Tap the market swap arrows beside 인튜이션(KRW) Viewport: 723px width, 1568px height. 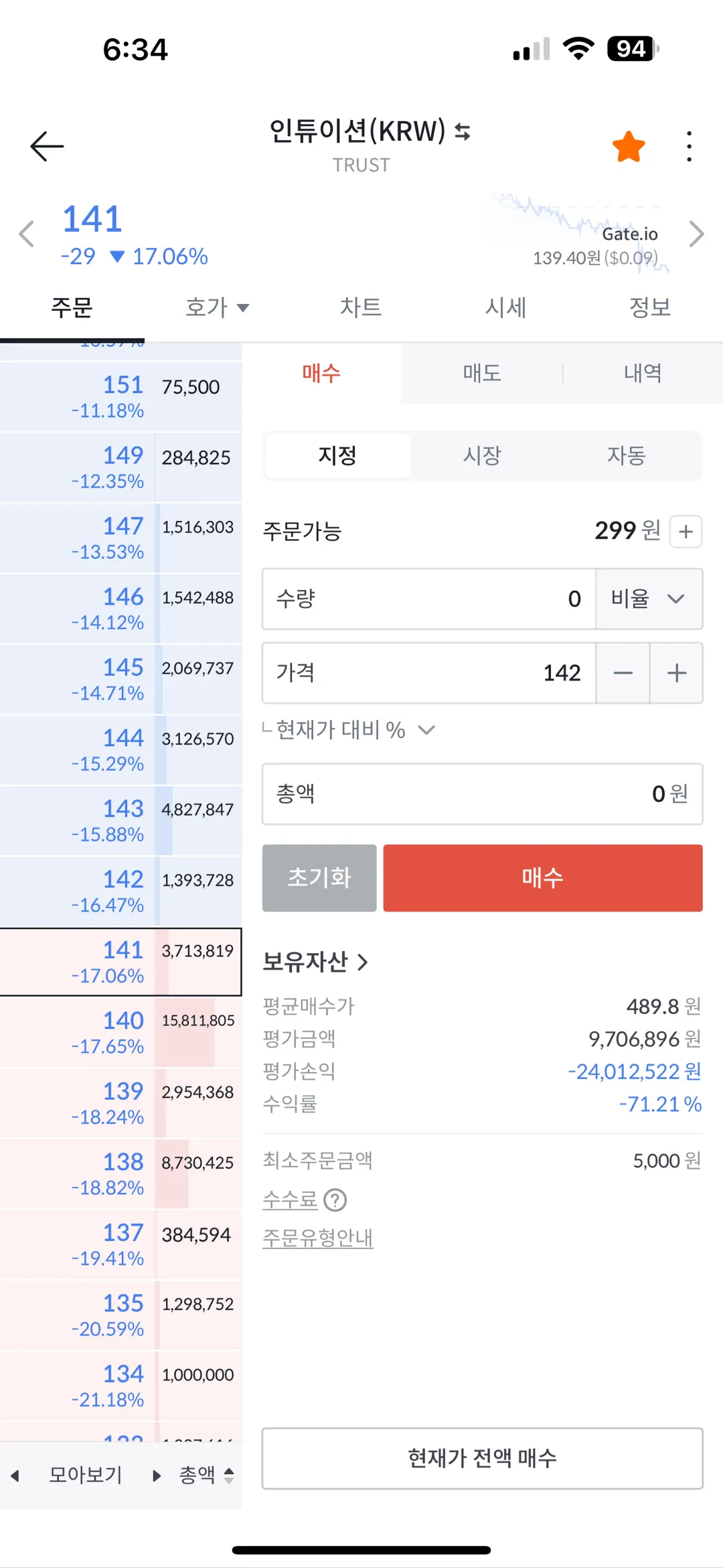pyautogui.click(x=463, y=131)
